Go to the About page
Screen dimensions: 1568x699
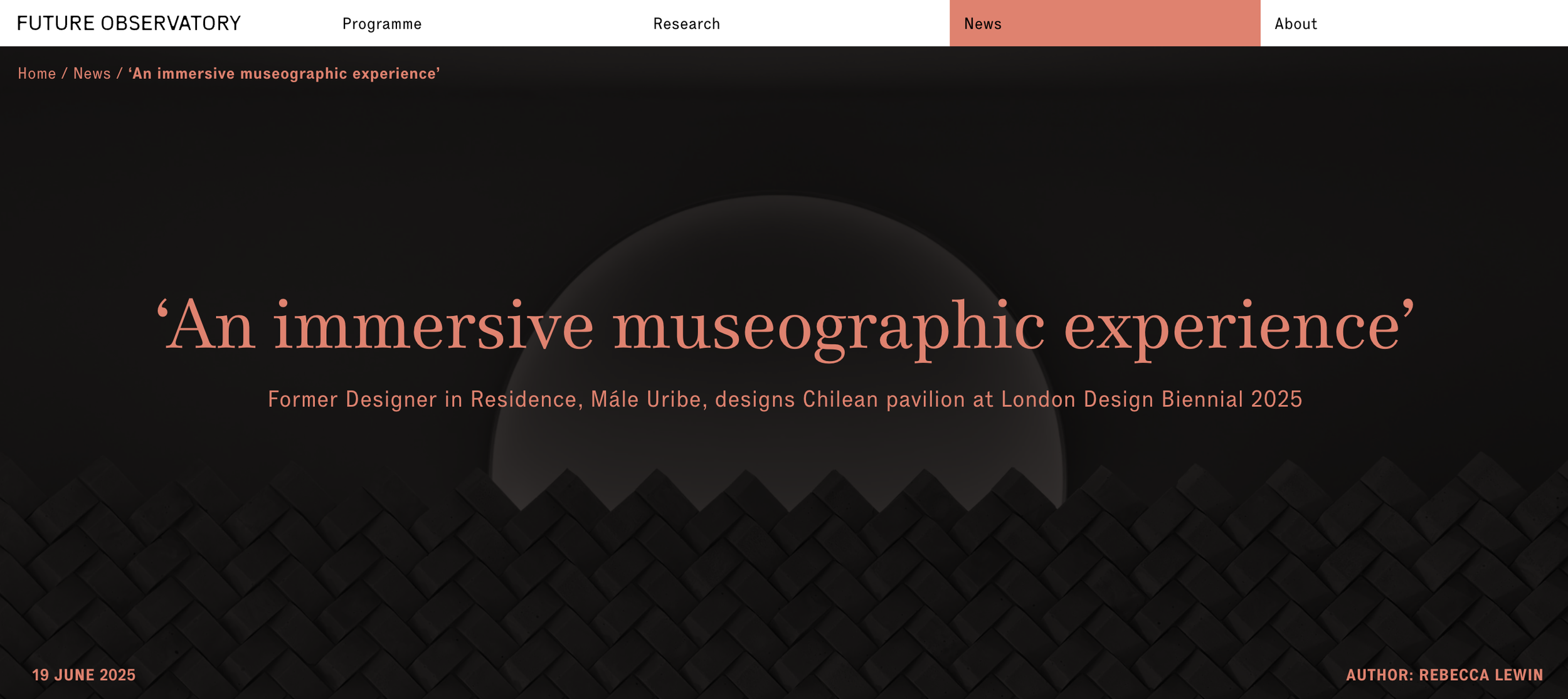(1295, 24)
